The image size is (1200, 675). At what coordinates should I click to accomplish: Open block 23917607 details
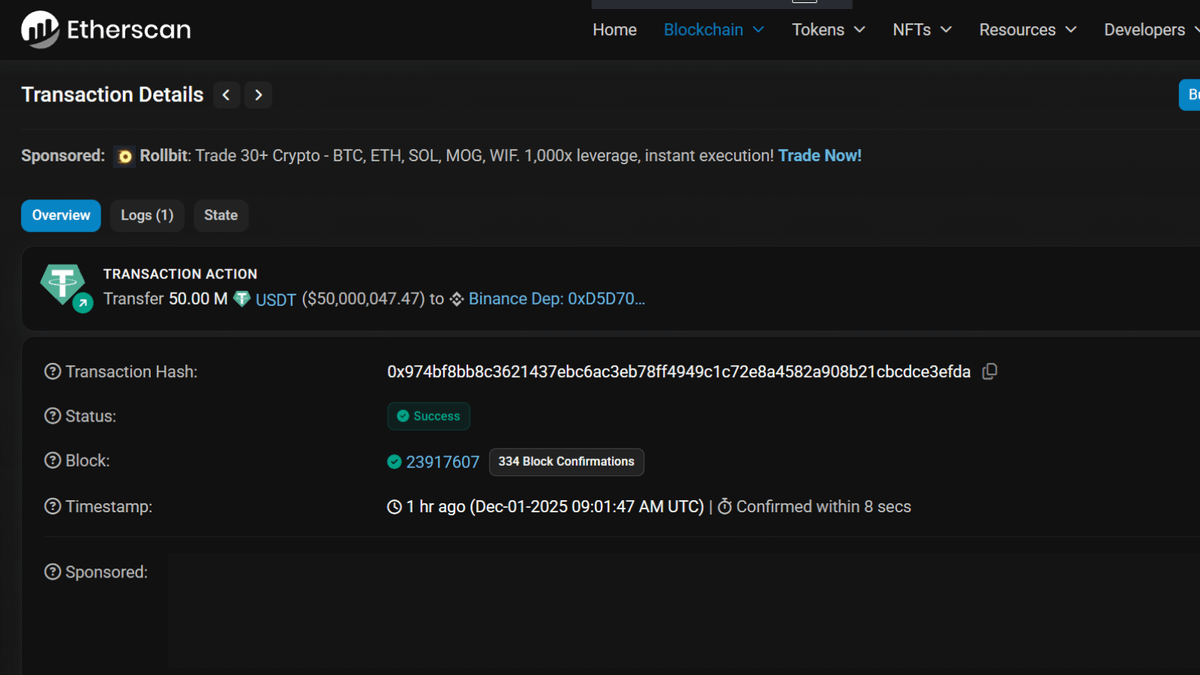click(440, 462)
